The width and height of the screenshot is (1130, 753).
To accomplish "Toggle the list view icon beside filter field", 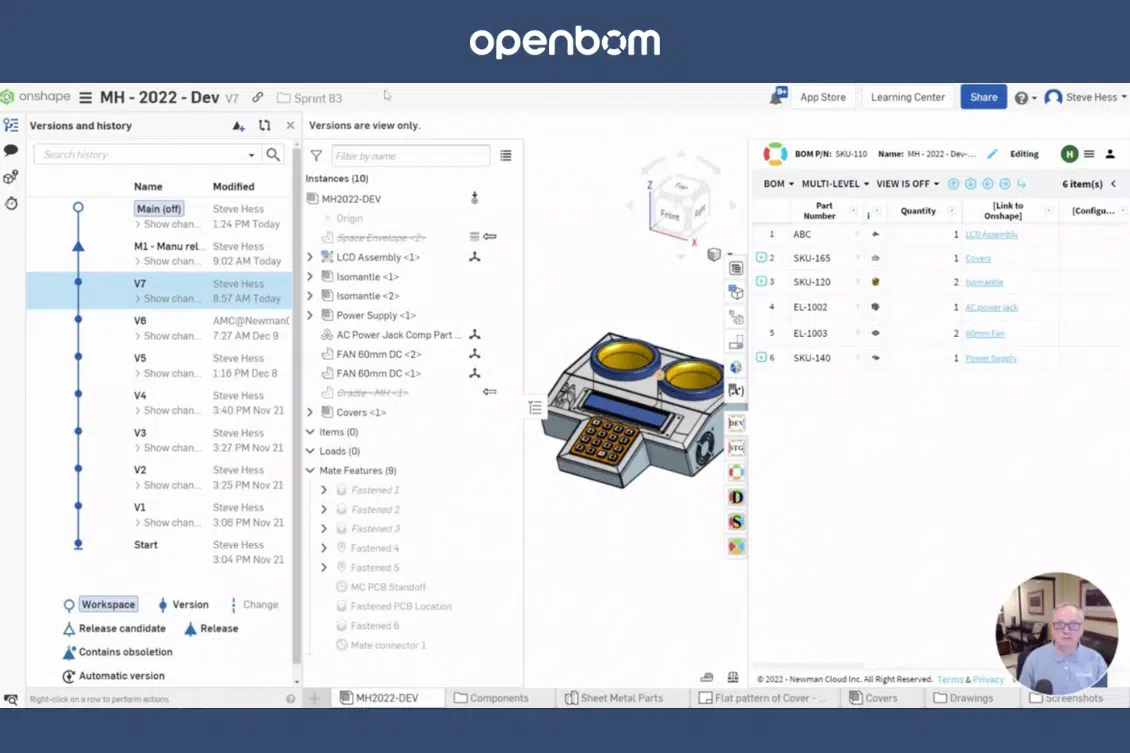I will (x=506, y=156).
